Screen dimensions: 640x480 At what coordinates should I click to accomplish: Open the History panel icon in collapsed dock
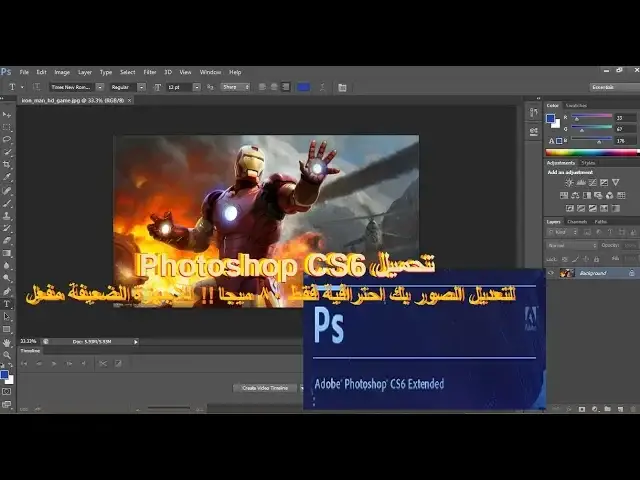[x=533, y=113]
